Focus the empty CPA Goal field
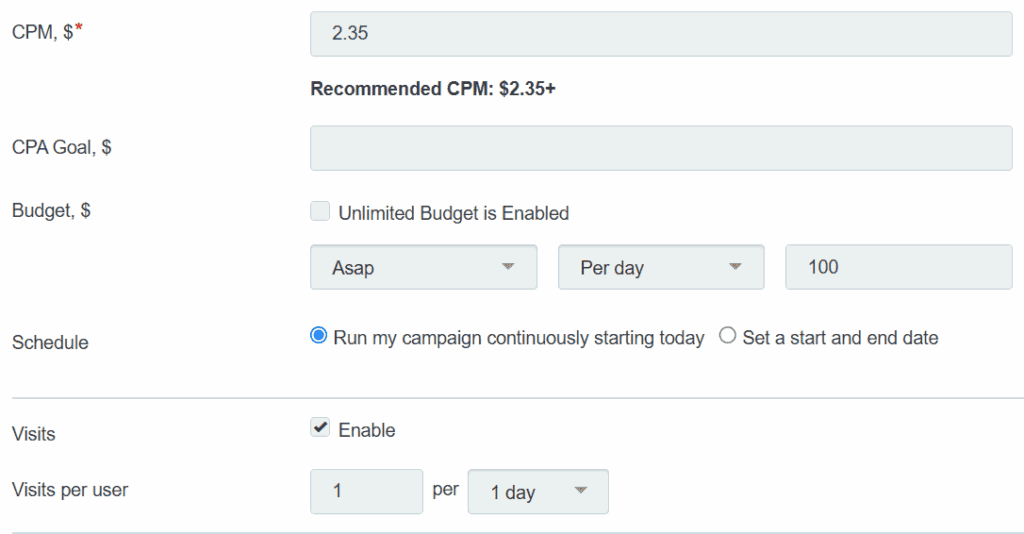This screenshot has width=1024, height=534. (661, 148)
